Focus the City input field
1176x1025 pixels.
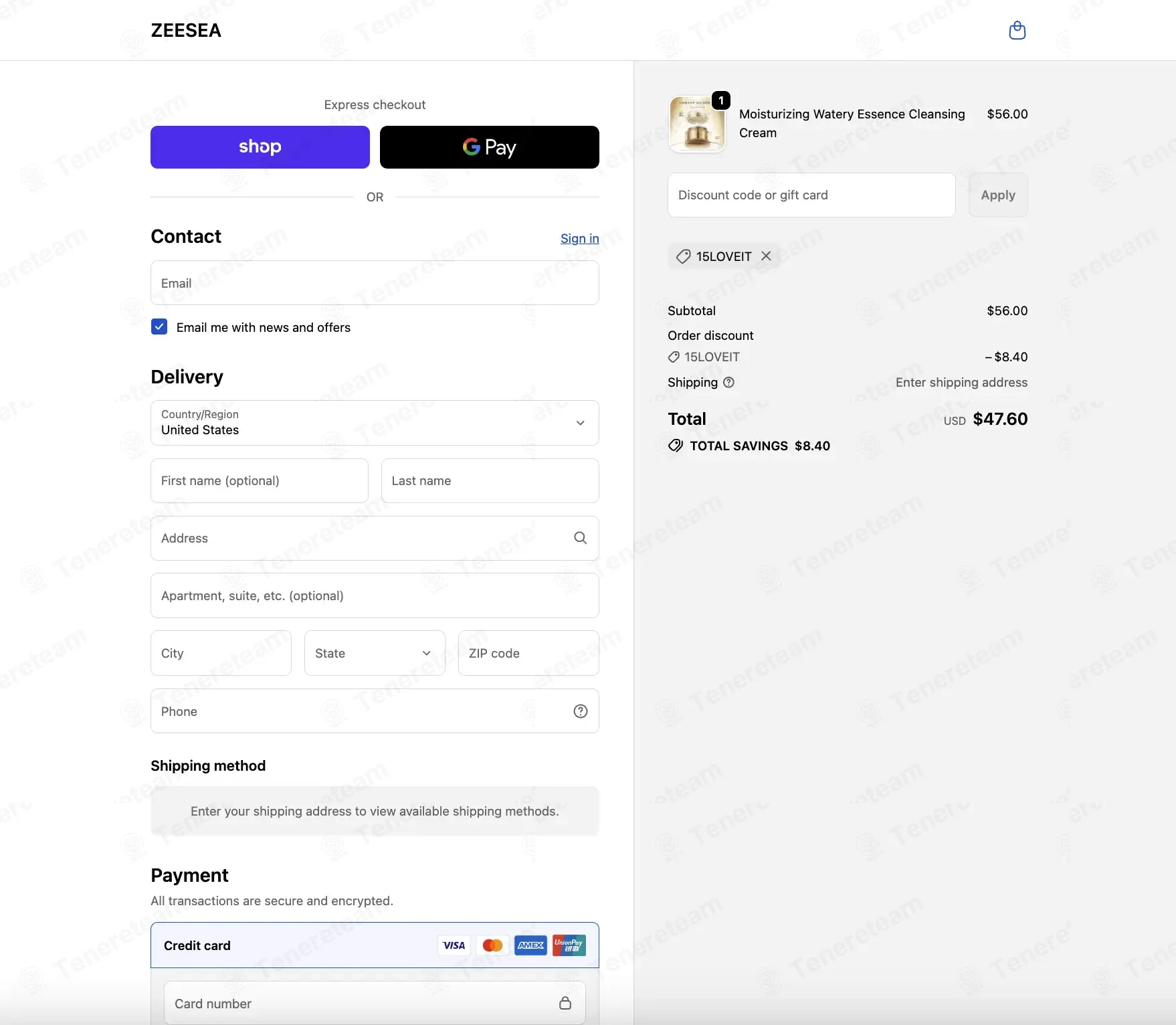pyautogui.click(x=221, y=653)
